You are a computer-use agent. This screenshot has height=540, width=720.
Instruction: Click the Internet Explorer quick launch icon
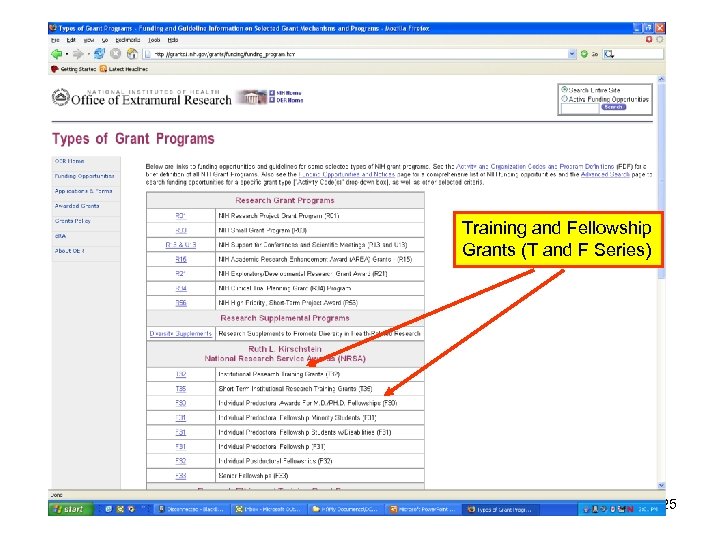point(109,509)
